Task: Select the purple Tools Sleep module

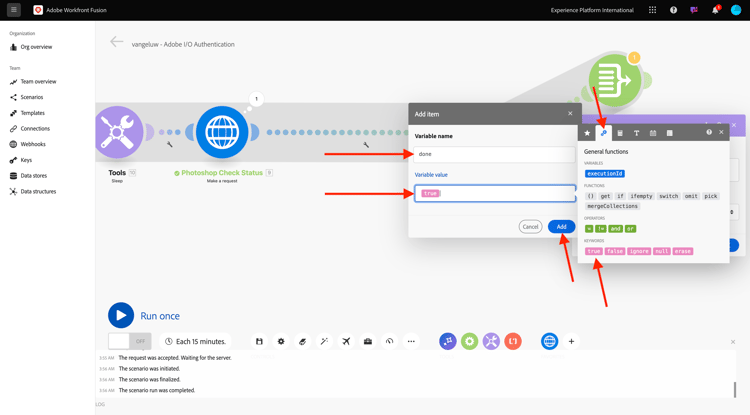Action: [x=118, y=132]
